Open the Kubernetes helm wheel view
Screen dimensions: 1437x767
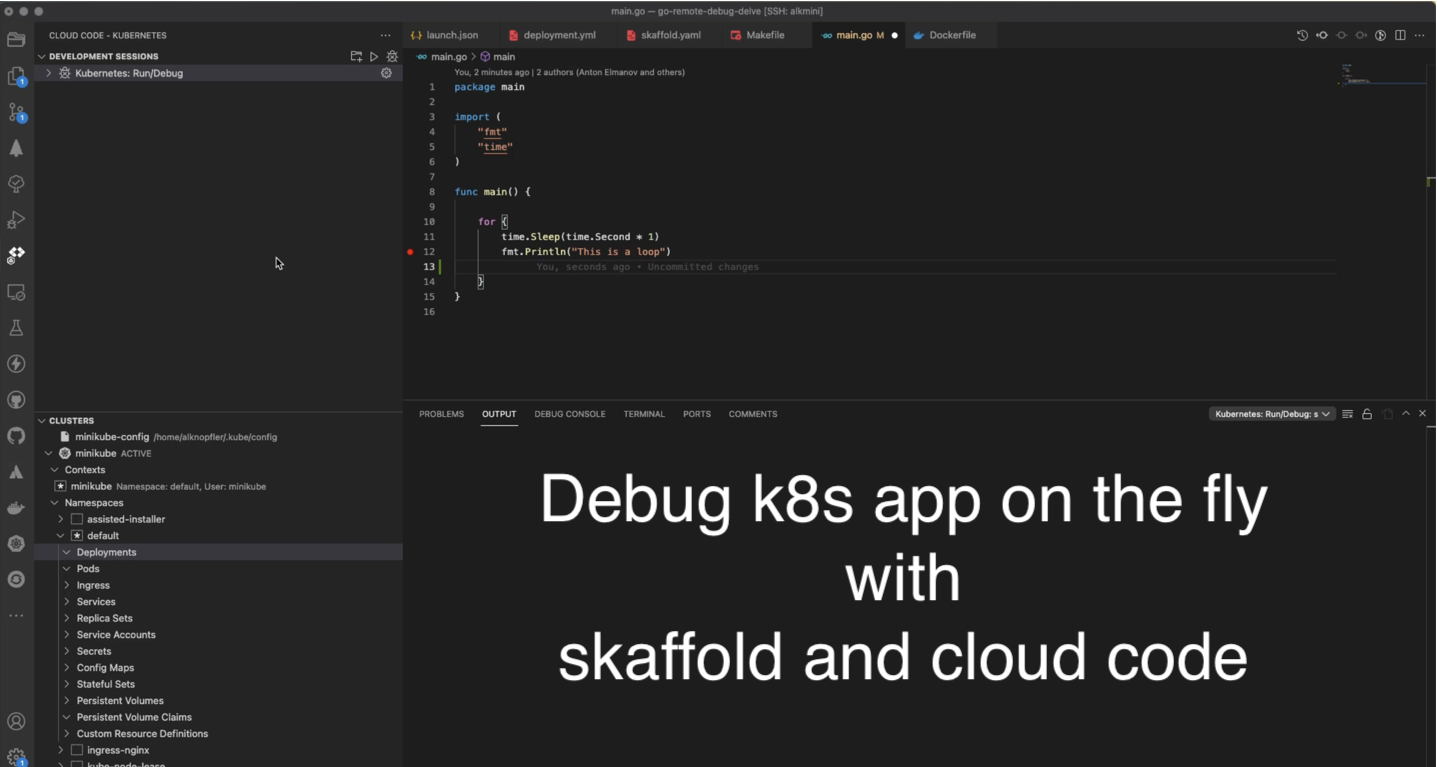point(16,544)
